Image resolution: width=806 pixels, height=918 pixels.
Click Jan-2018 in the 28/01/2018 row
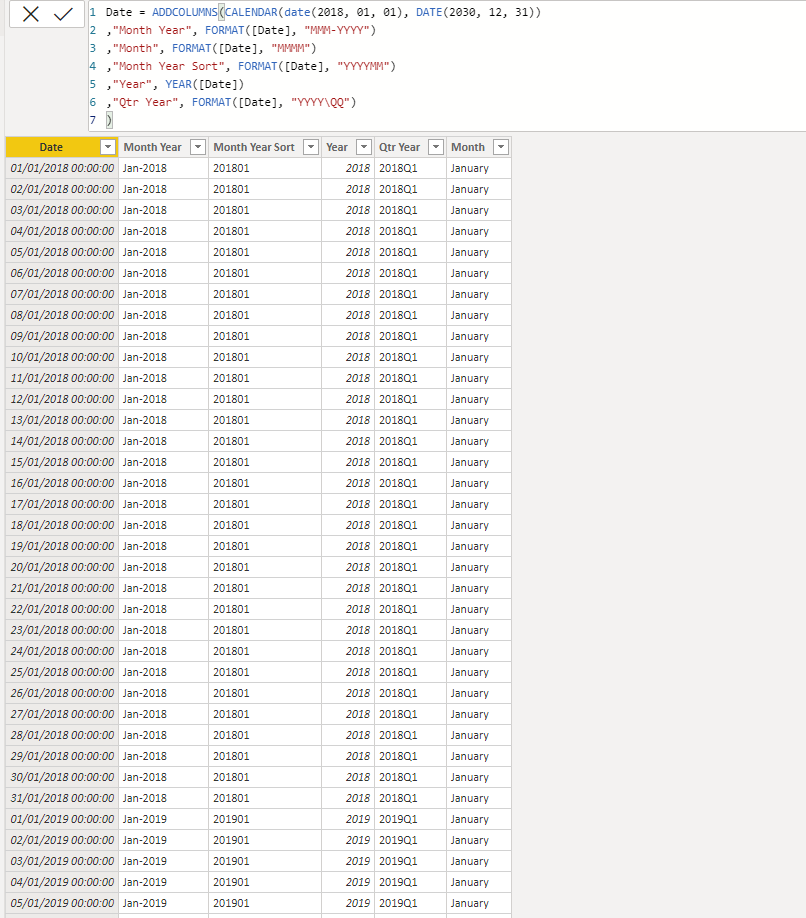(x=145, y=735)
